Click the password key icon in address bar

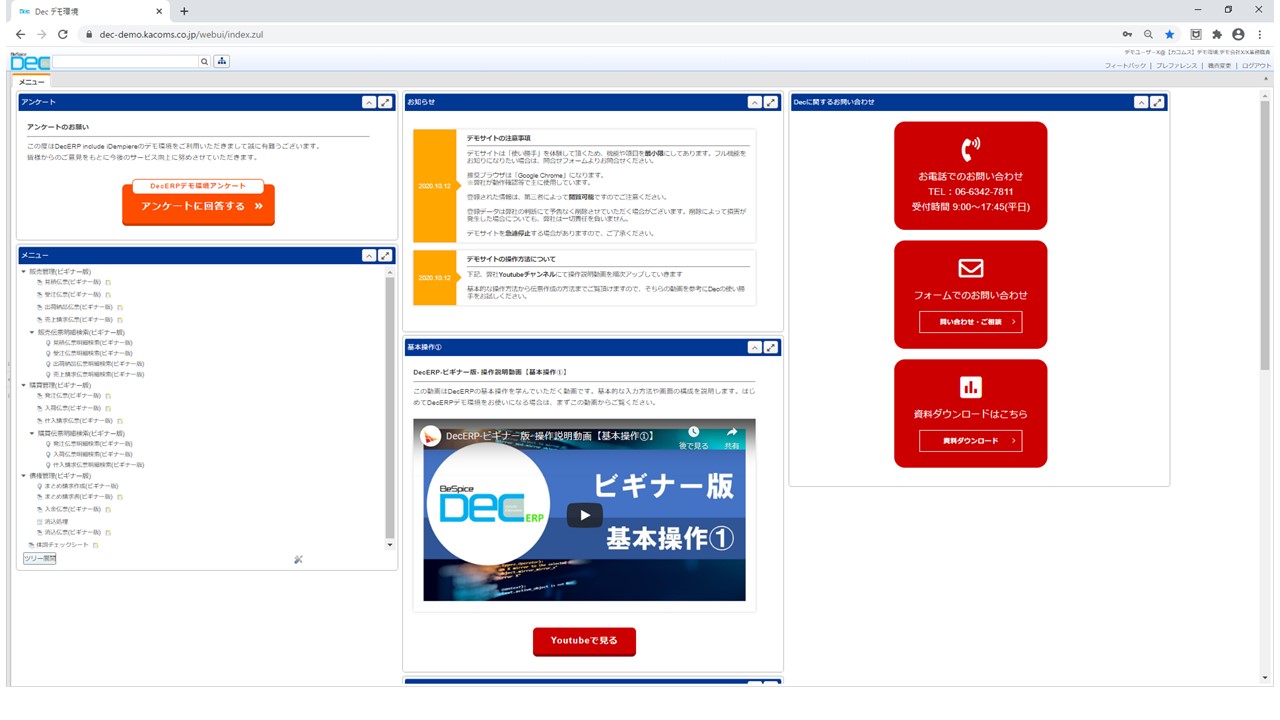tap(1128, 34)
